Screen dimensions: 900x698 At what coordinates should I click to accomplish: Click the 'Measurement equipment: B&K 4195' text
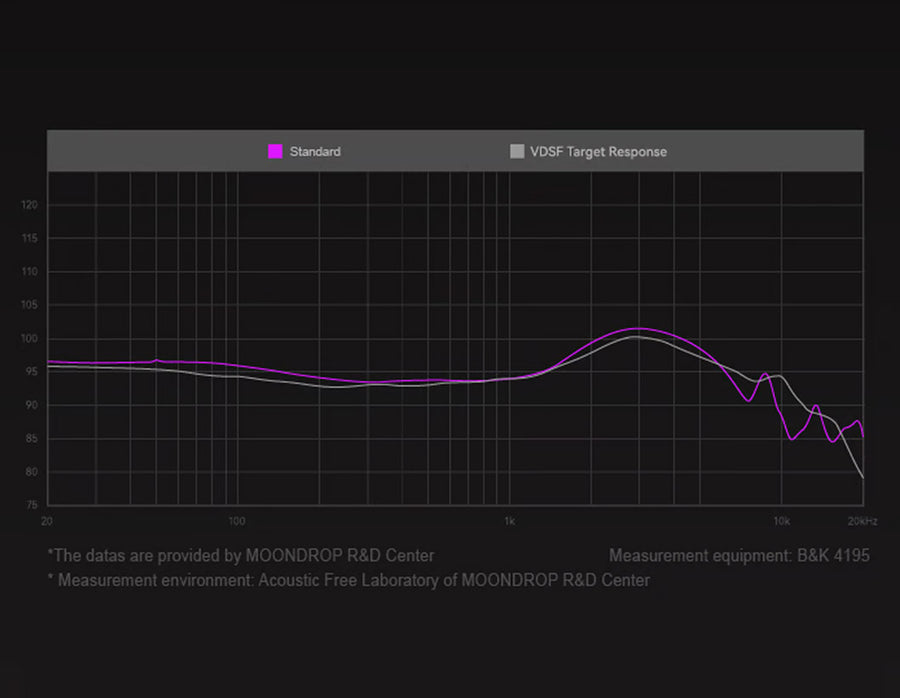(738, 556)
